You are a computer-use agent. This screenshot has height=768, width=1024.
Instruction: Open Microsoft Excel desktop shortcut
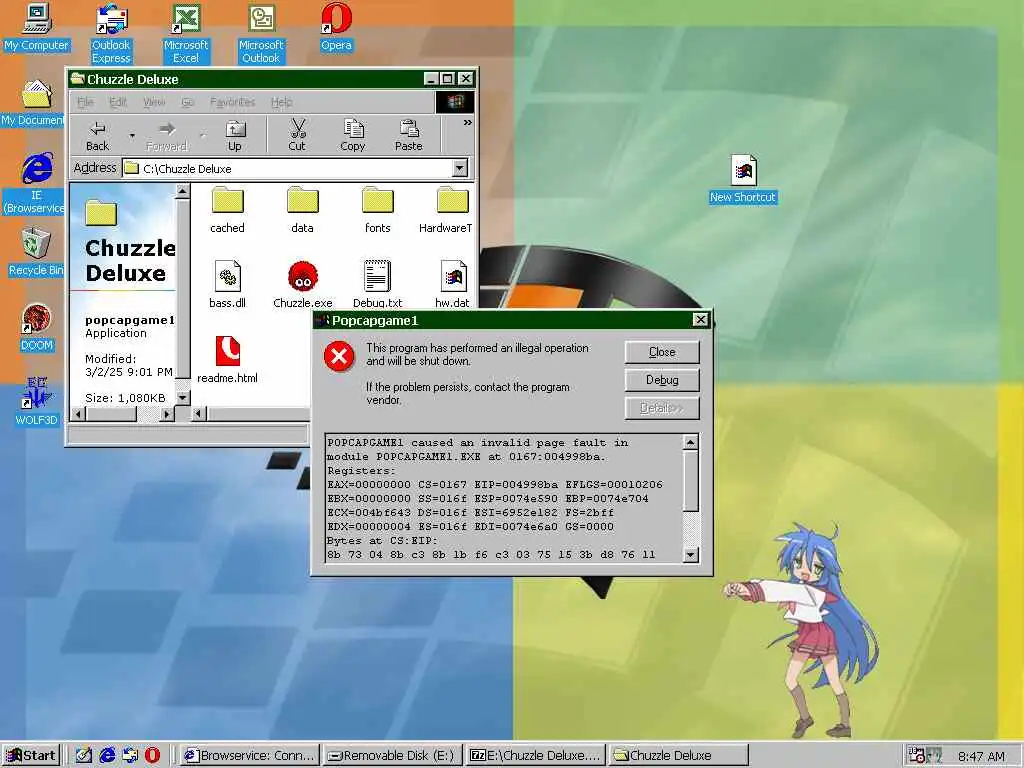186,33
